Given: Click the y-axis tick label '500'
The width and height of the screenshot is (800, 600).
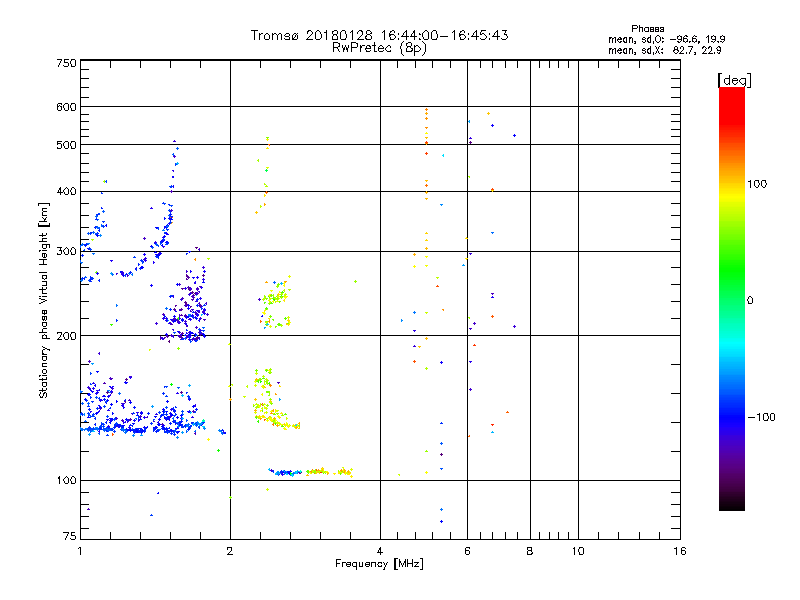Looking at the screenshot, I should click(x=66, y=145).
